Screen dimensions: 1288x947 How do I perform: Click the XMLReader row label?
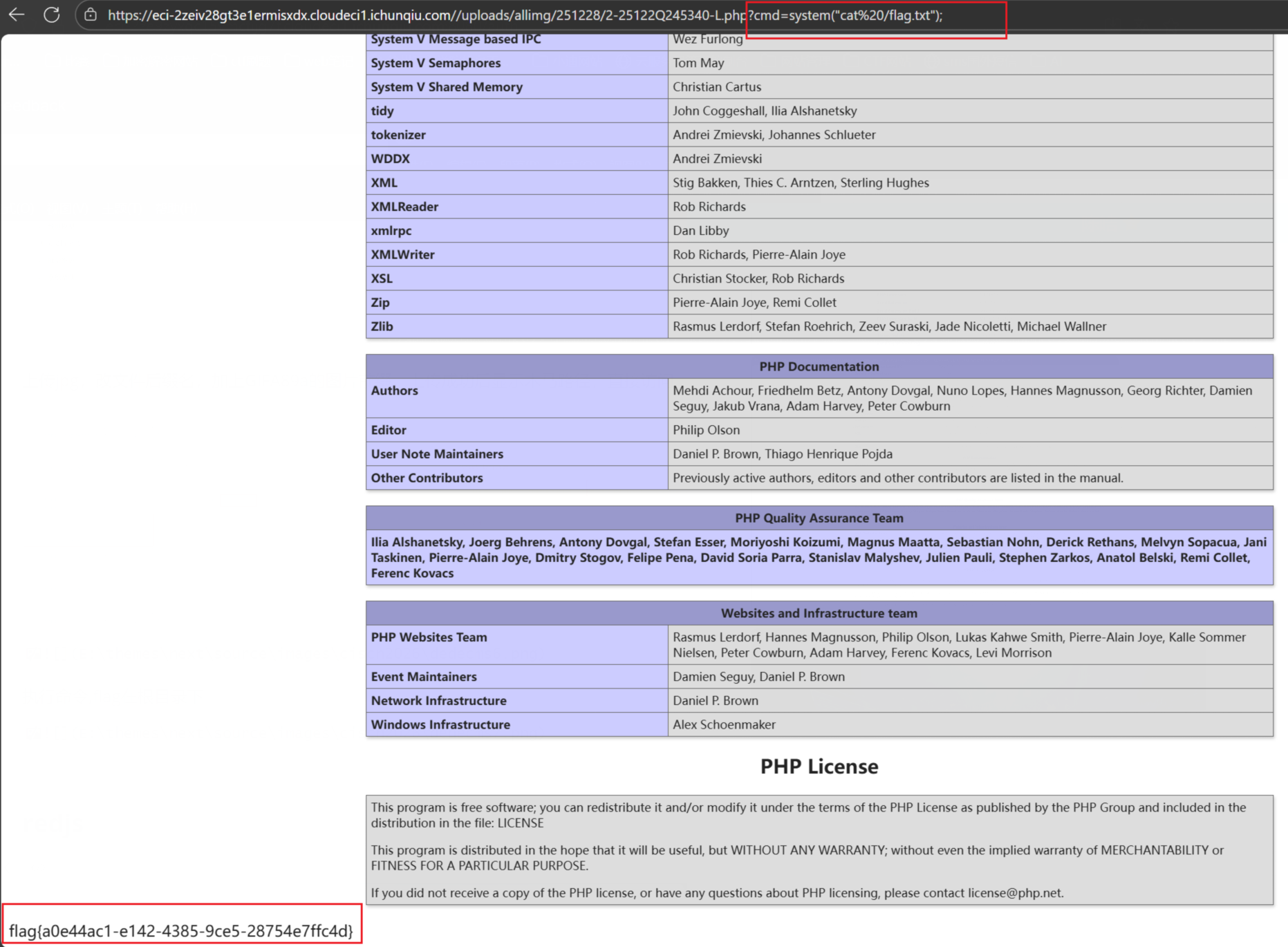coord(404,207)
